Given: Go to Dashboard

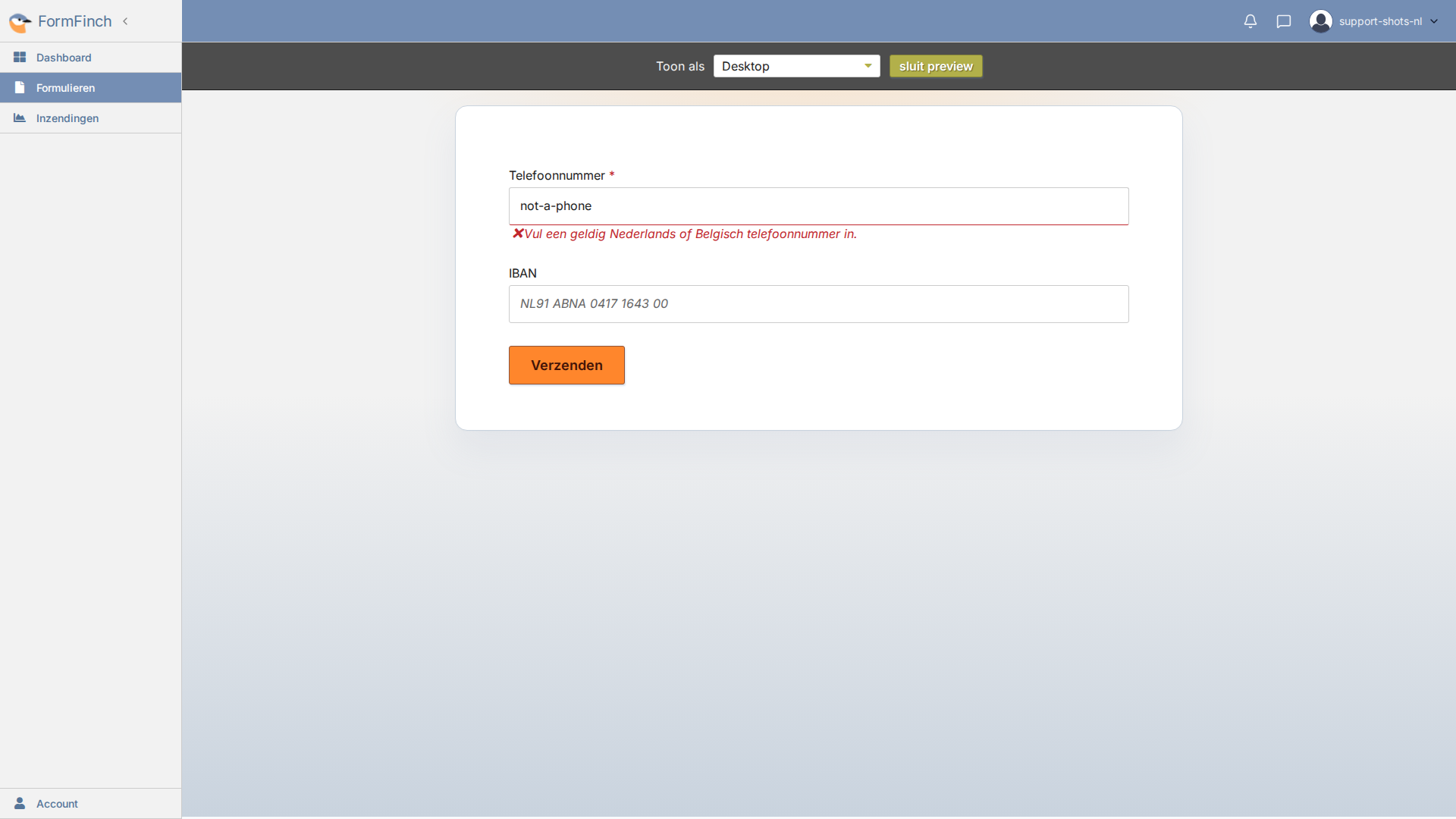Looking at the screenshot, I should (x=90, y=58).
